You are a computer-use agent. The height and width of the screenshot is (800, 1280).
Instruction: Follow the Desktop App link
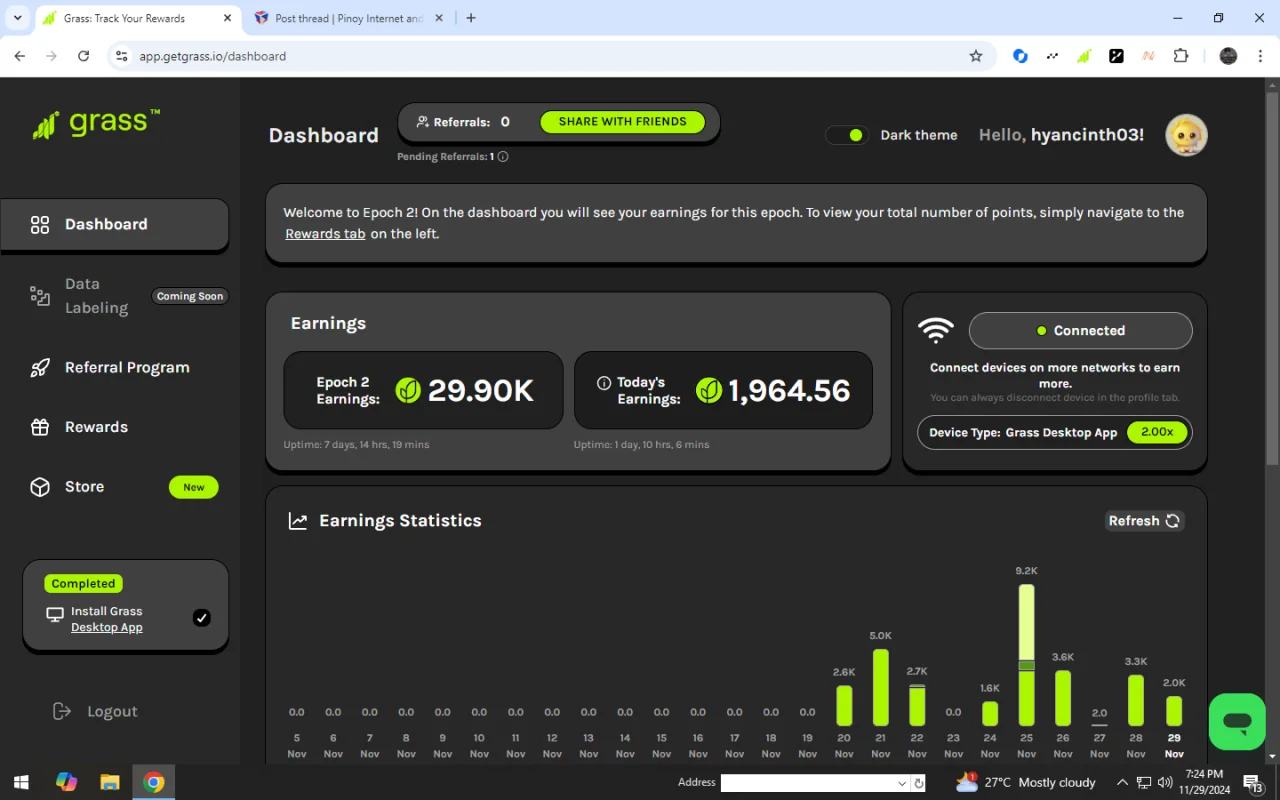(107, 627)
